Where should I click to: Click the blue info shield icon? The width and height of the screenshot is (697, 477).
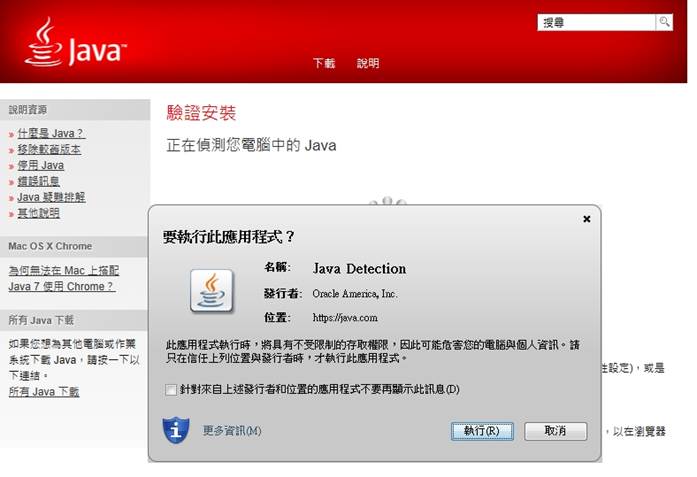176,430
